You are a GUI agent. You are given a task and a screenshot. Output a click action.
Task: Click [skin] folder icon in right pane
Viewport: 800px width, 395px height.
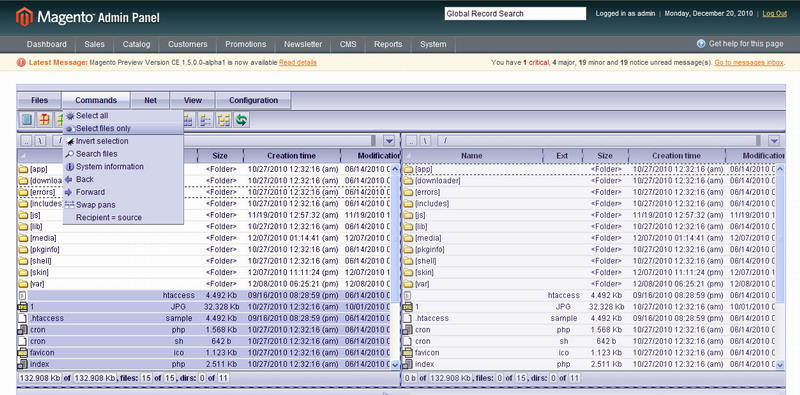click(x=408, y=273)
